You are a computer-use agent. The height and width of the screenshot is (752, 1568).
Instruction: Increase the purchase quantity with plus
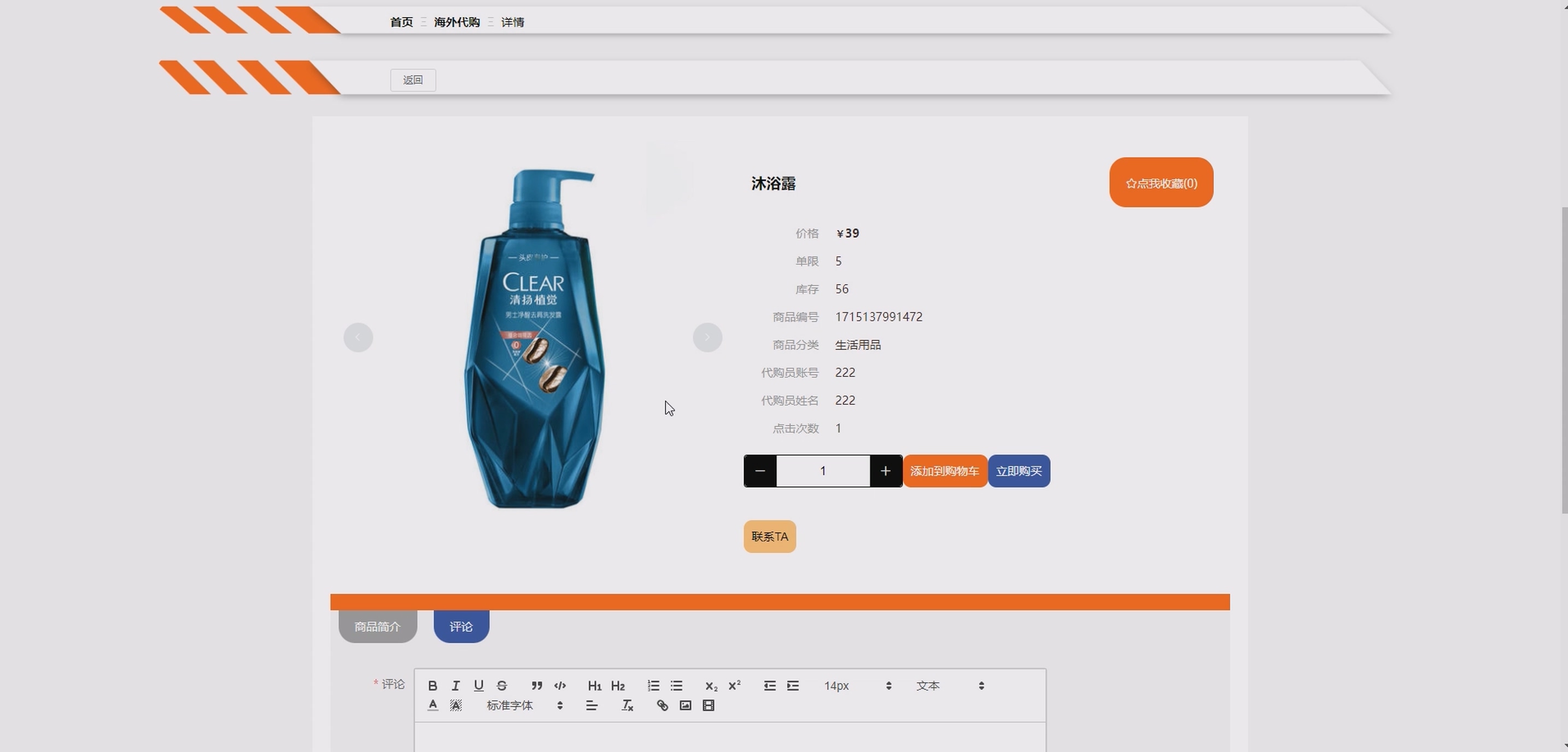tap(886, 471)
